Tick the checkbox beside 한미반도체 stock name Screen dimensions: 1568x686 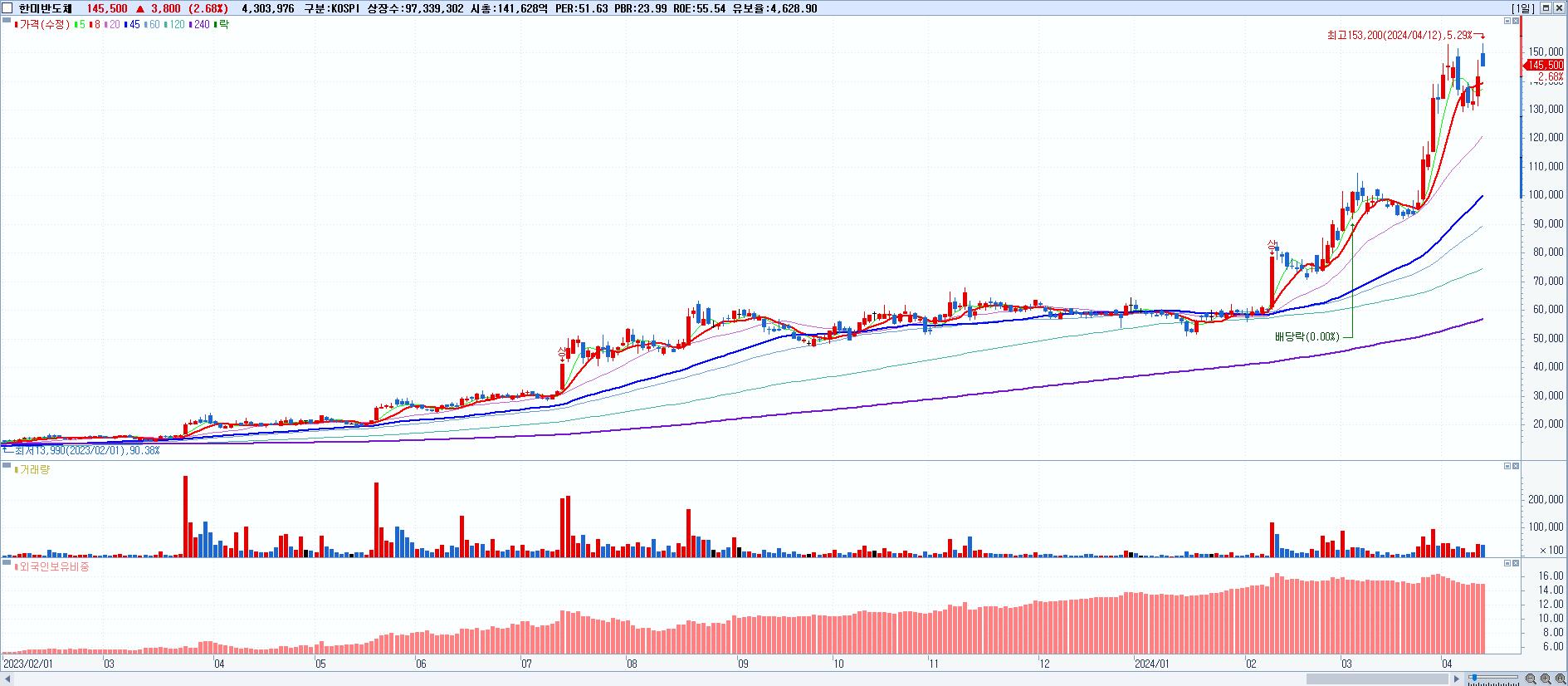8,8
